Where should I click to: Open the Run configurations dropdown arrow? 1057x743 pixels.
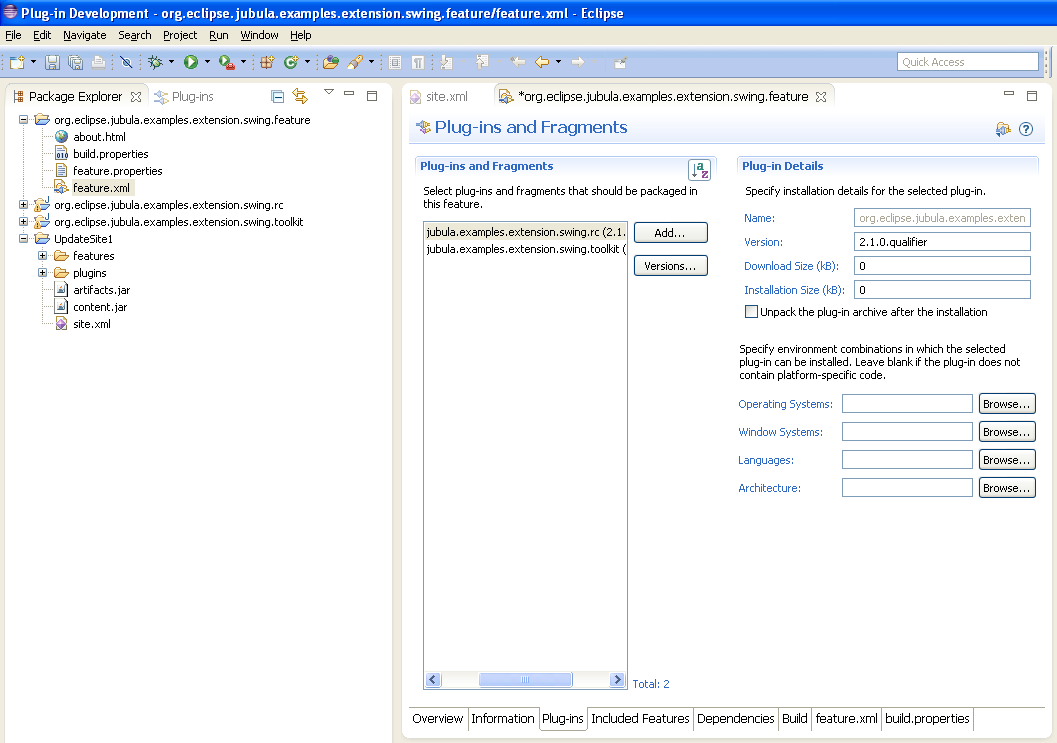(x=207, y=62)
